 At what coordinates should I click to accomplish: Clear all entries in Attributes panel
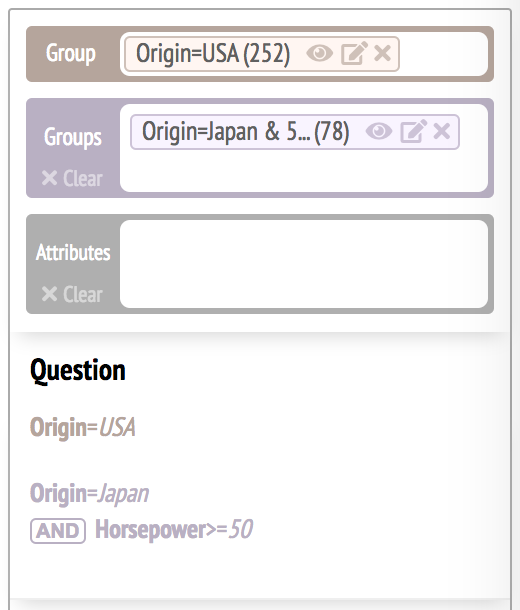tap(72, 294)
